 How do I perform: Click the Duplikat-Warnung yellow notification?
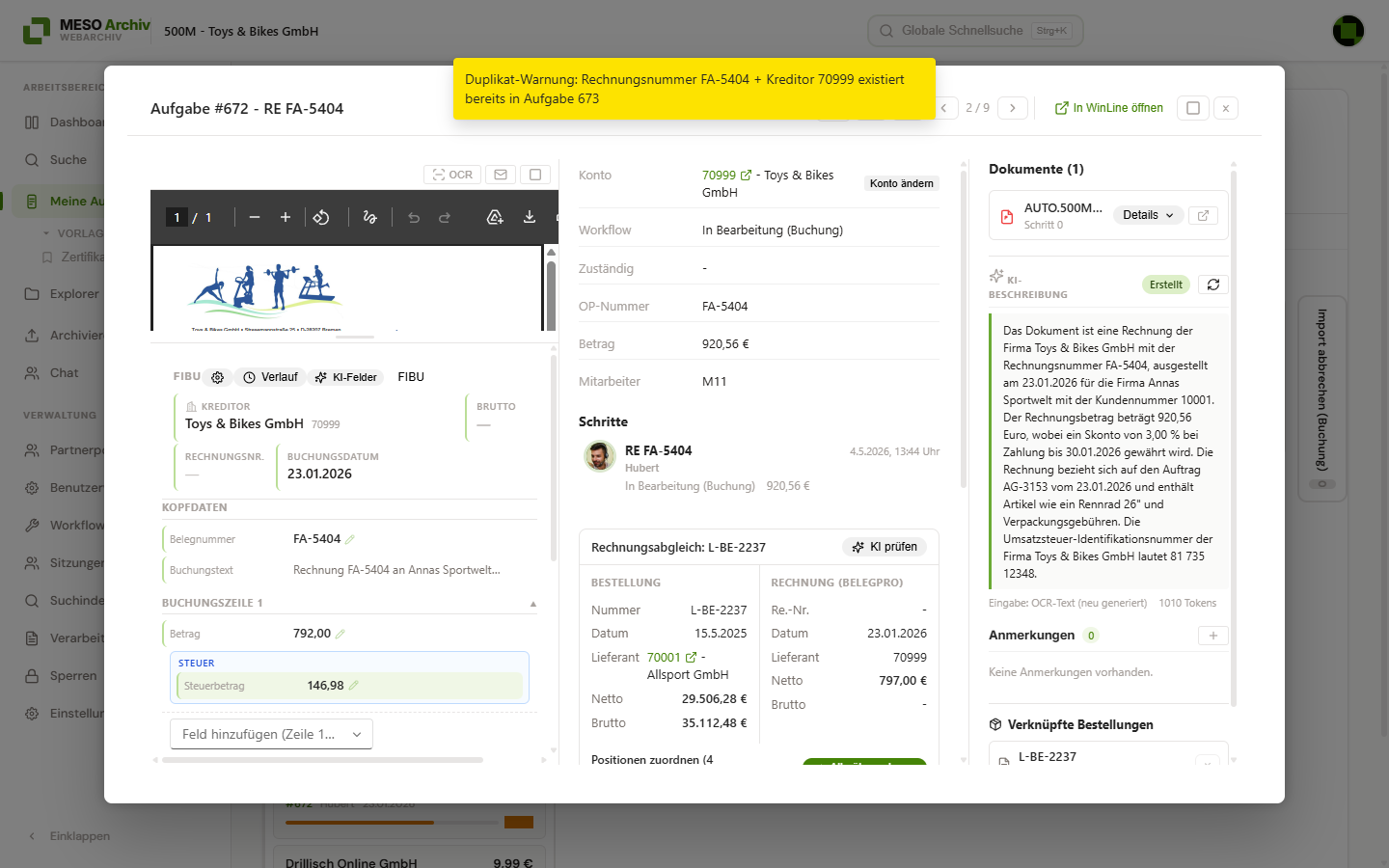694,89
